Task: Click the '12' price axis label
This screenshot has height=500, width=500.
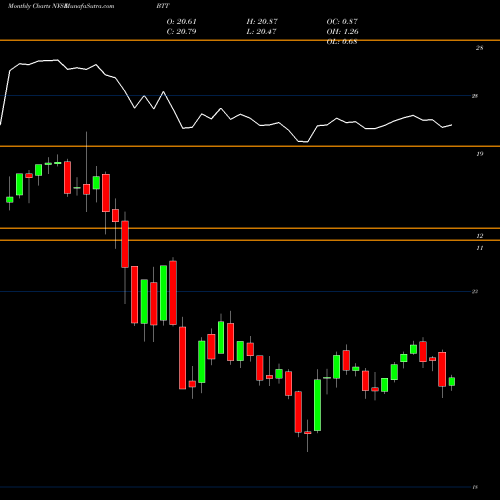Action: click(479, 236)
